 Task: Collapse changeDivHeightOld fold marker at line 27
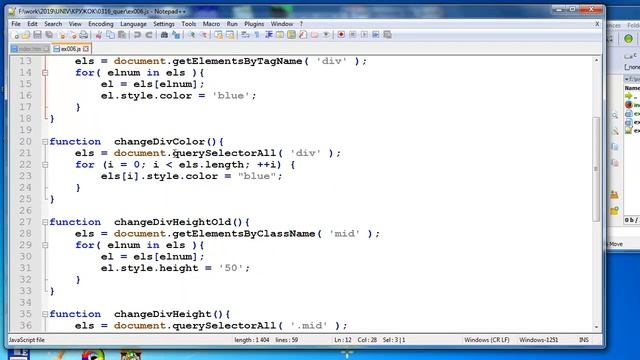point(45,222)
